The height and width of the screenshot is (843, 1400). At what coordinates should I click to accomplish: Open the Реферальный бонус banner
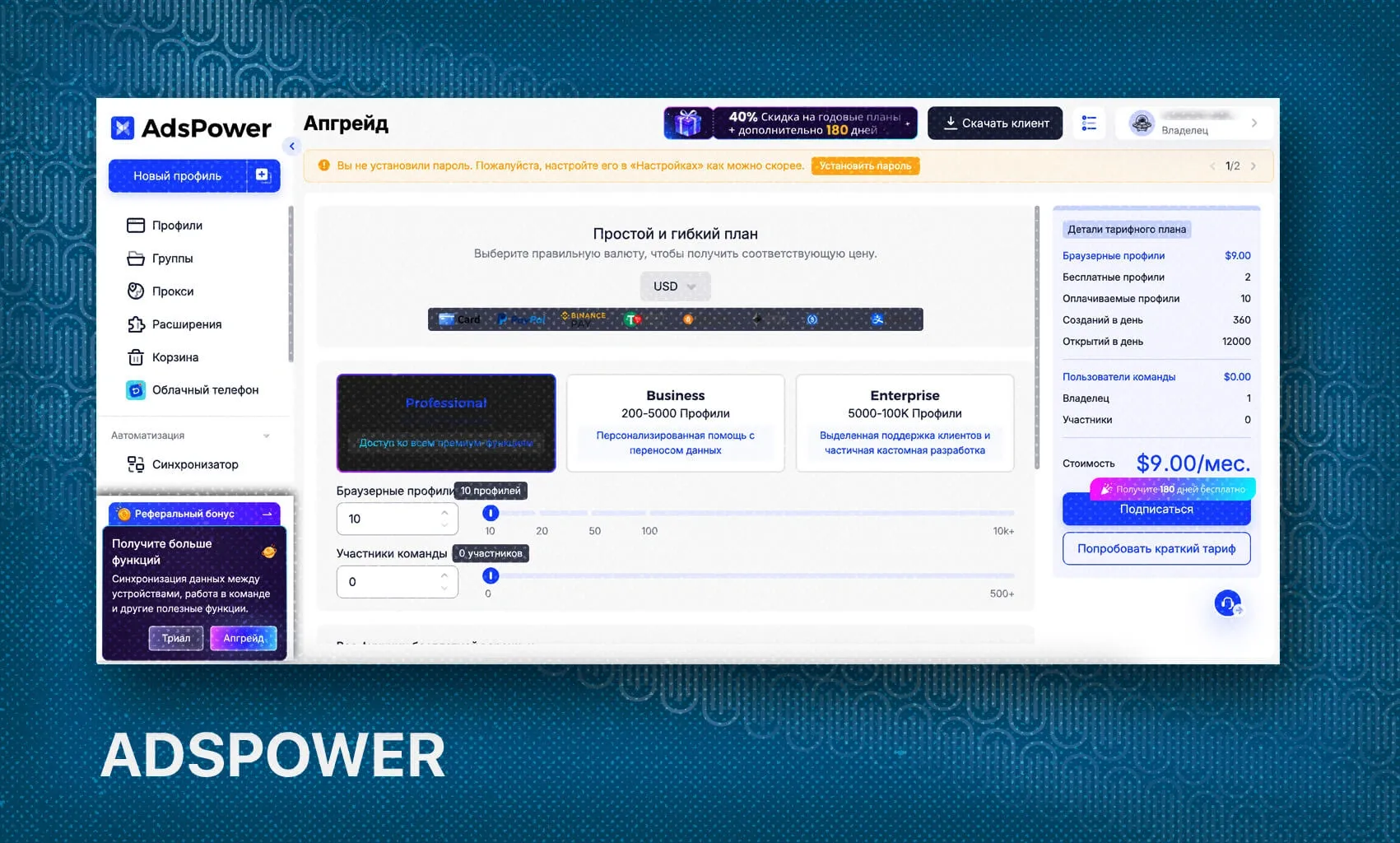point(194,514)
